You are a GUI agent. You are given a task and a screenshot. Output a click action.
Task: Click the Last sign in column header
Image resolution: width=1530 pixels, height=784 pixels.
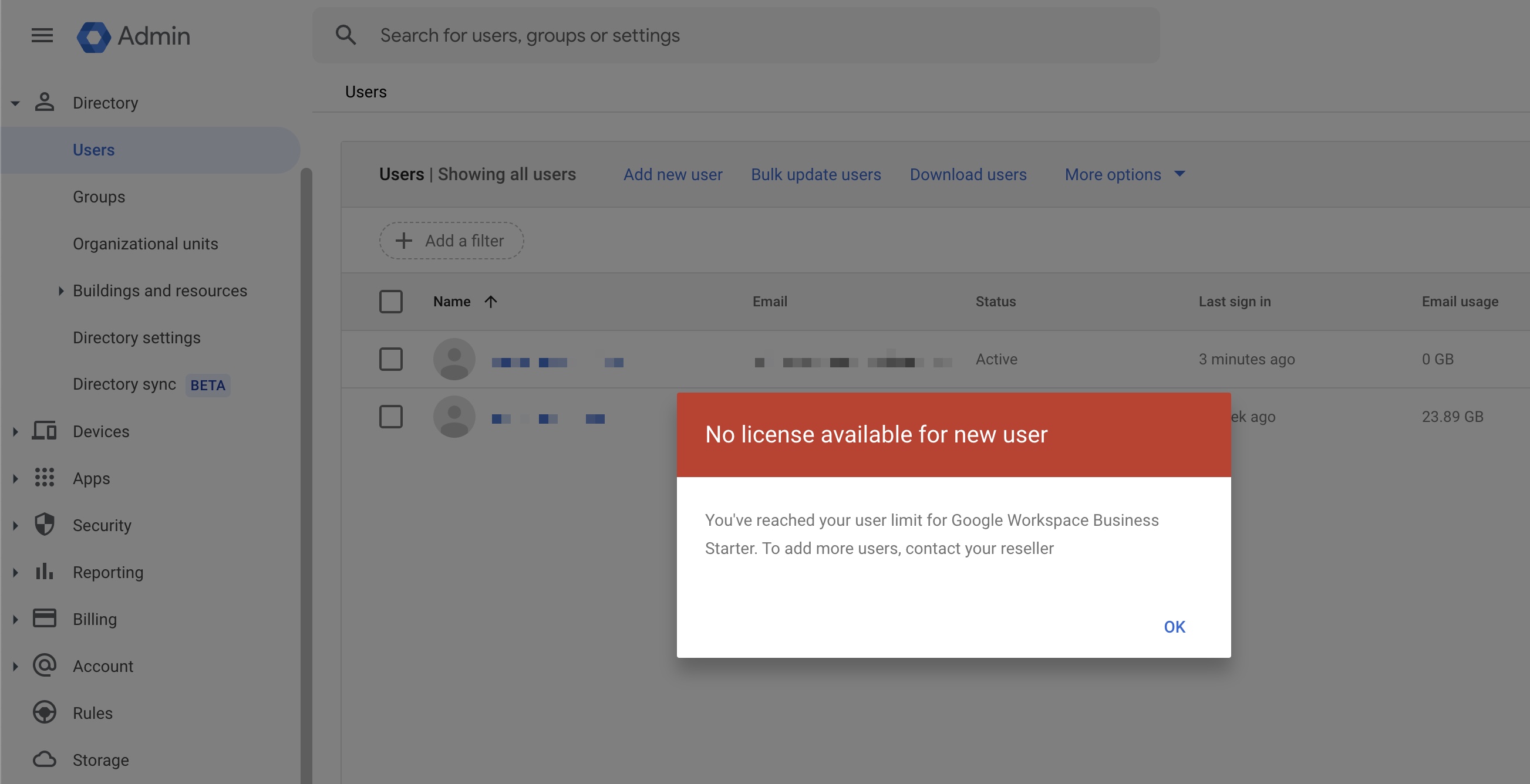[1234, 302]
